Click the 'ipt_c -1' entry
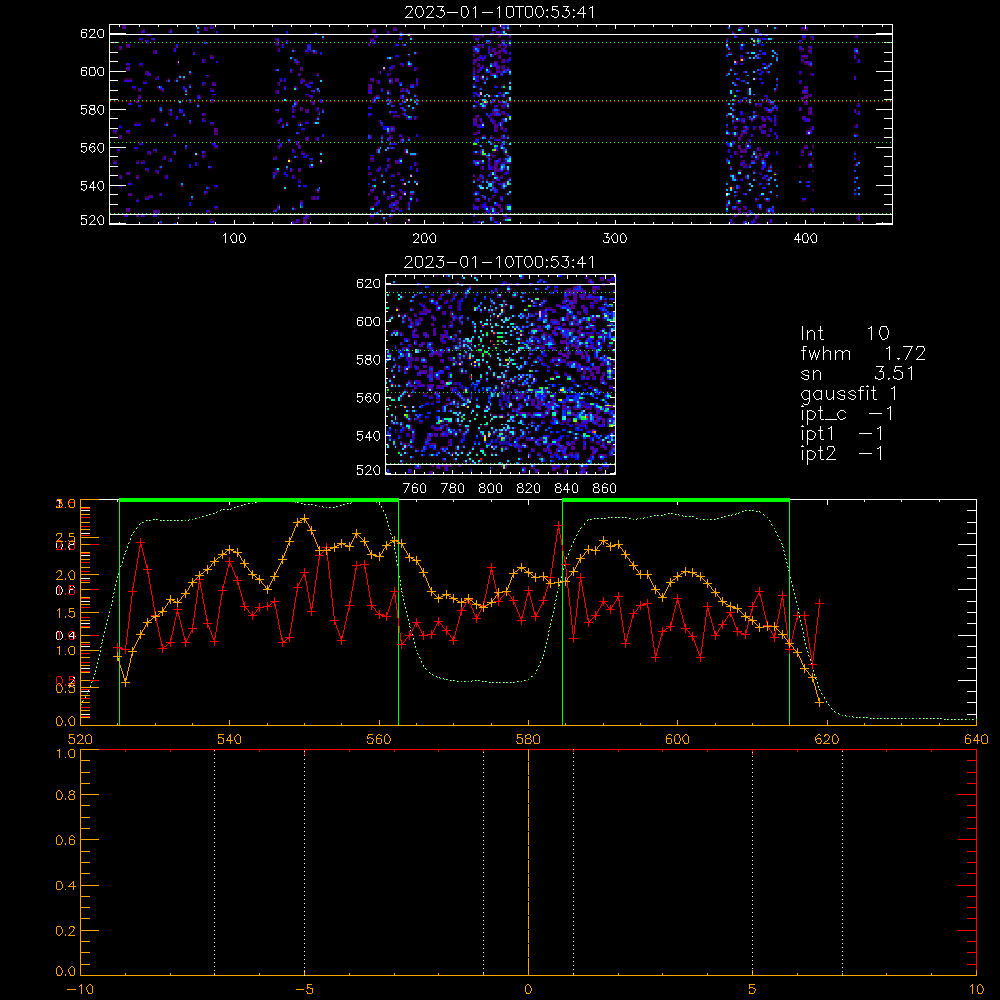1000x1000 pixels. [x=847, y=414]
